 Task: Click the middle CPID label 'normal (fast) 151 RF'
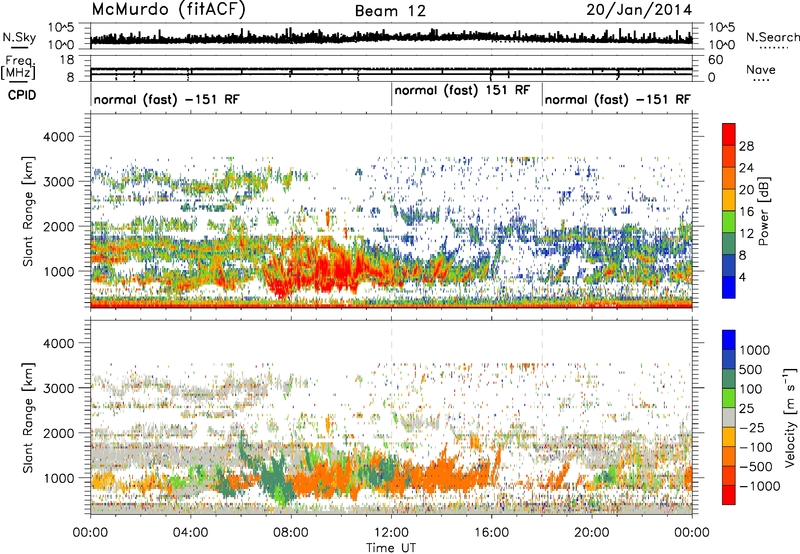pos(462,91)
